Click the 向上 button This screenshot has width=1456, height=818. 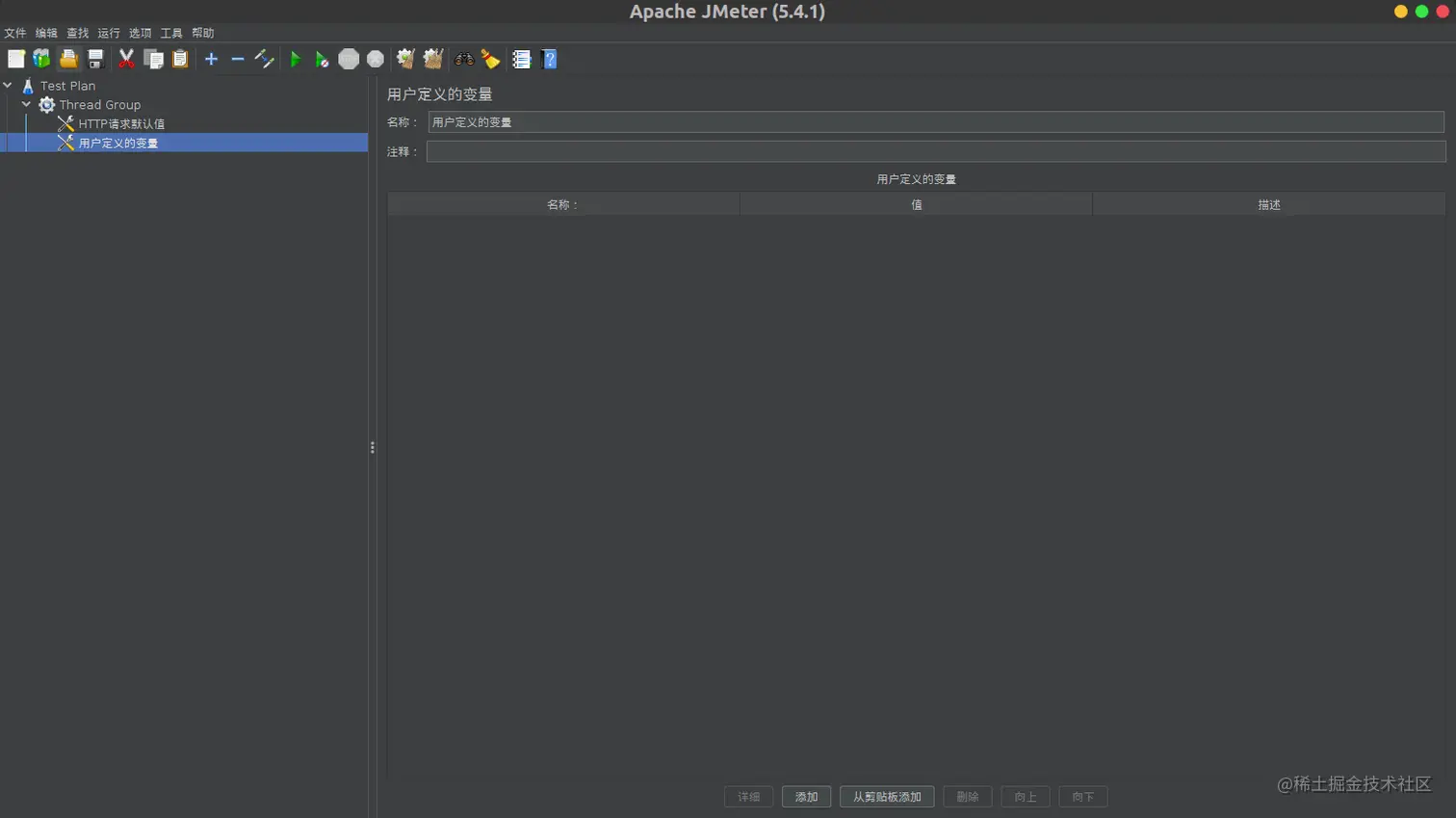[x=1026, y=797]
